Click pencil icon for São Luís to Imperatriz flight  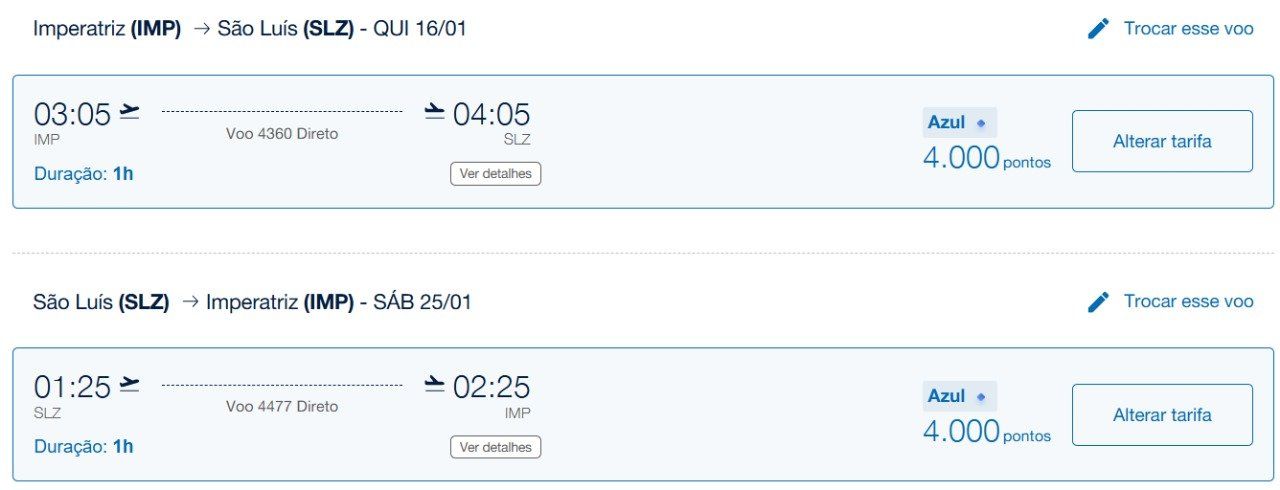click(x=1098, y=302)
